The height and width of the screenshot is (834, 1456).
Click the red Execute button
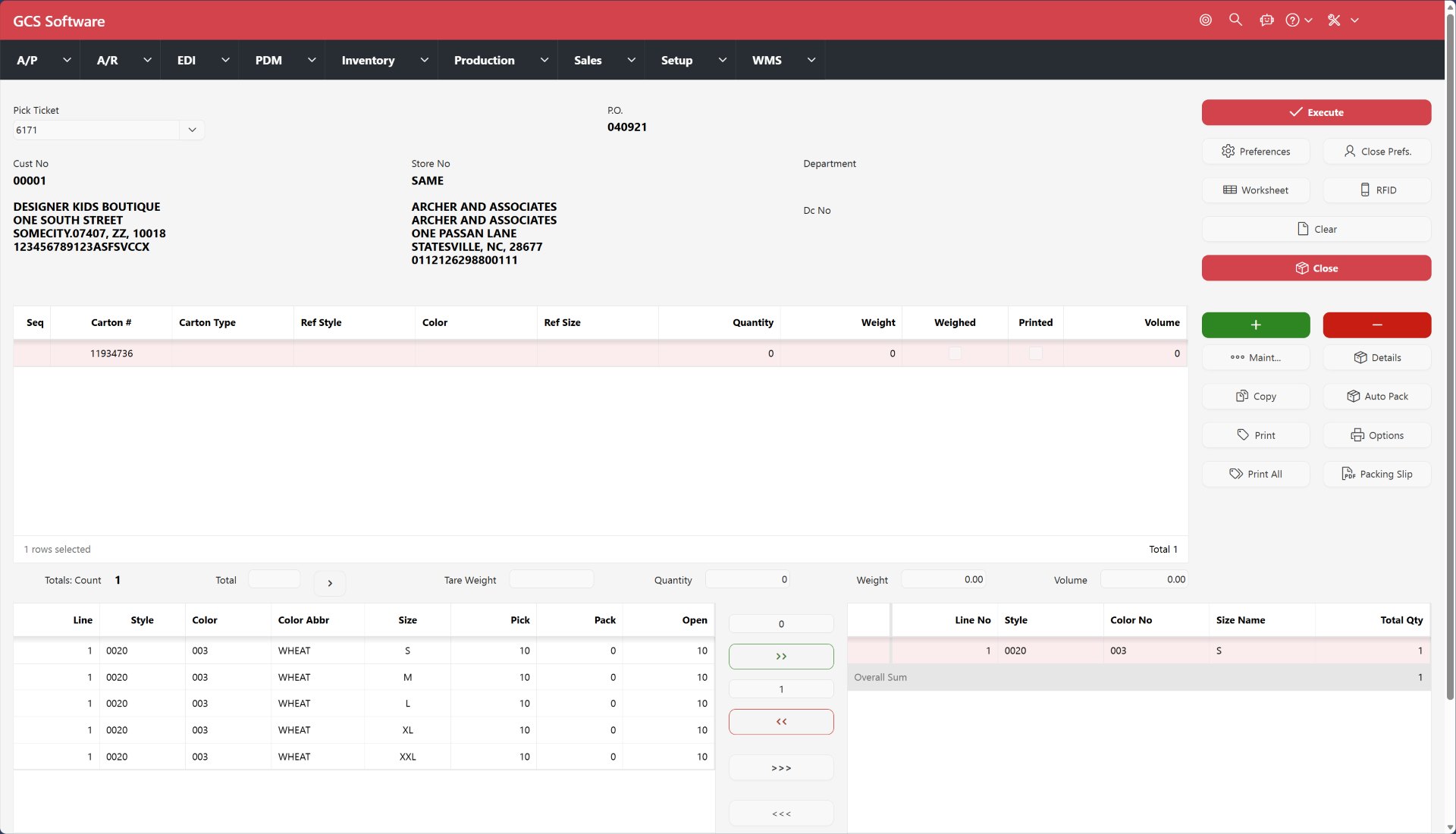(1316, 112)
